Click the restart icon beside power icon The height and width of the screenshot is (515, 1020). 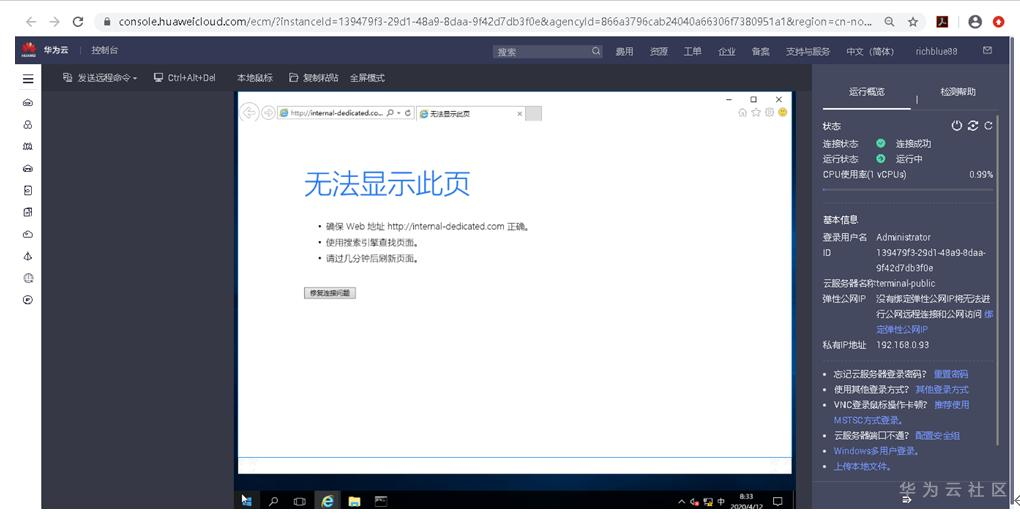pyautogui.click(x=973, y=126)
